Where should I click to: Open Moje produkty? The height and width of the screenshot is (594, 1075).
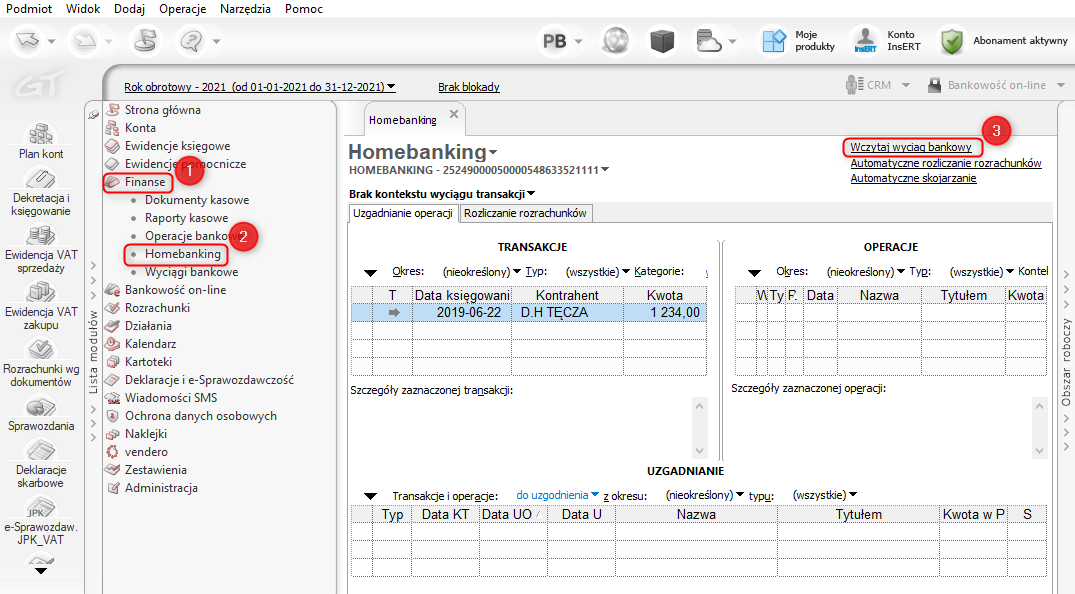click(x=799, y=40)
